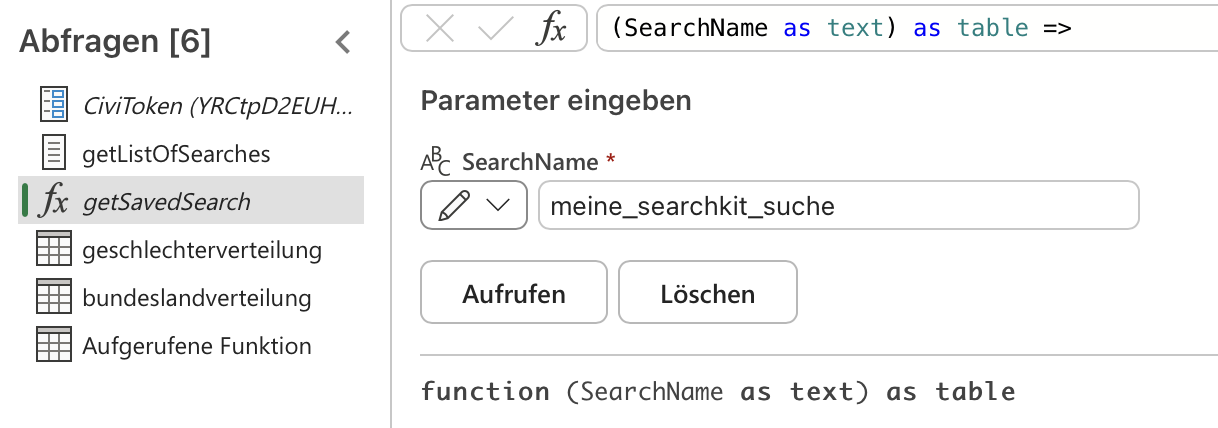Viewport: 1218px width, 428px height.
Task: Click the CiviToken parameter query icon
Action: [x=52, y=104]
